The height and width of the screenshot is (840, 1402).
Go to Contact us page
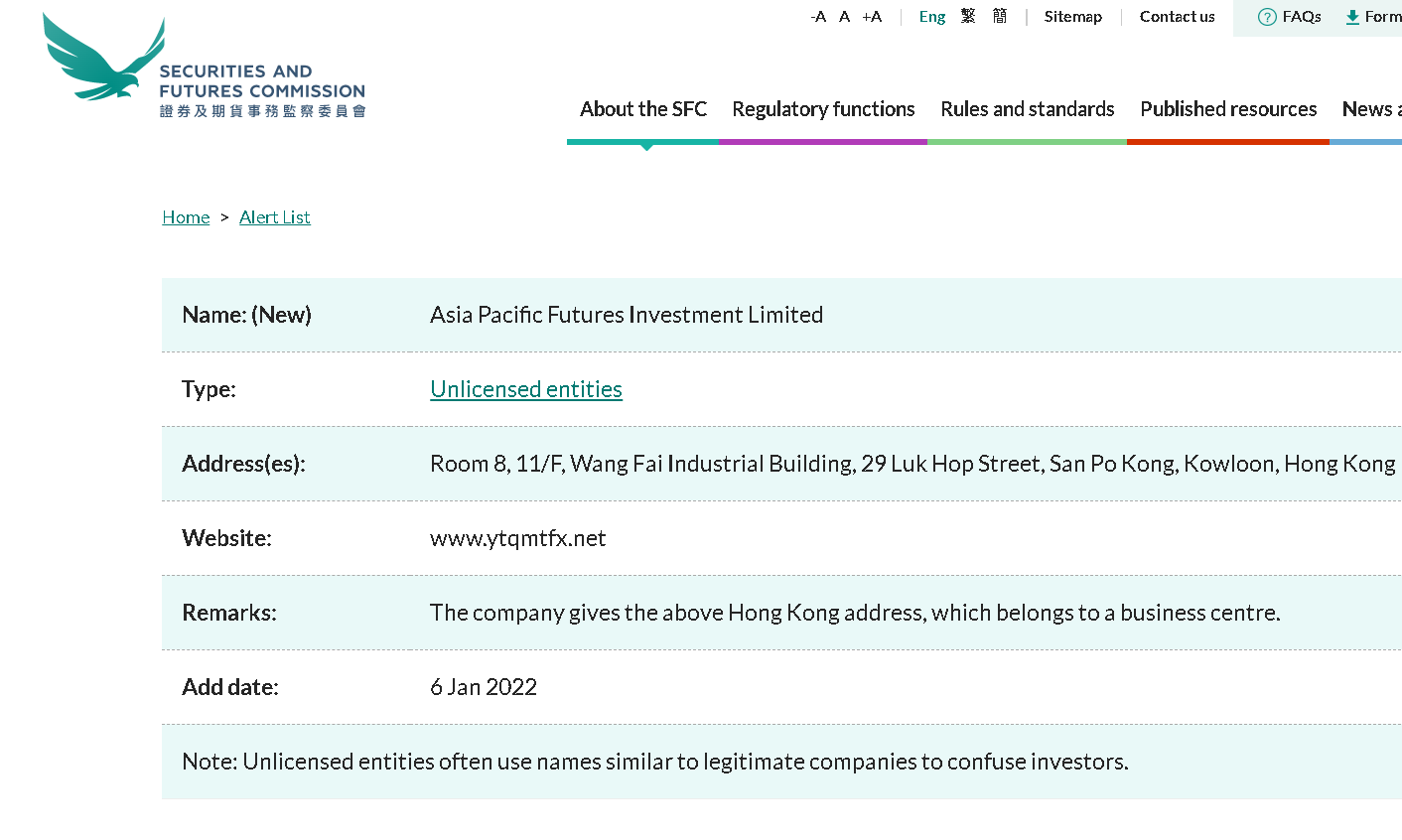coord(1177,17)
